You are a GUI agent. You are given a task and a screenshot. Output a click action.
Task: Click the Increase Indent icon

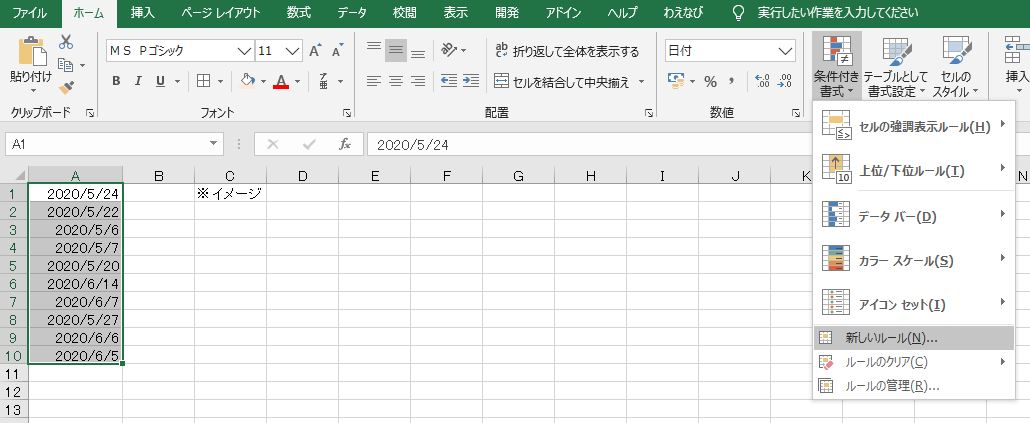coord(471,81)
